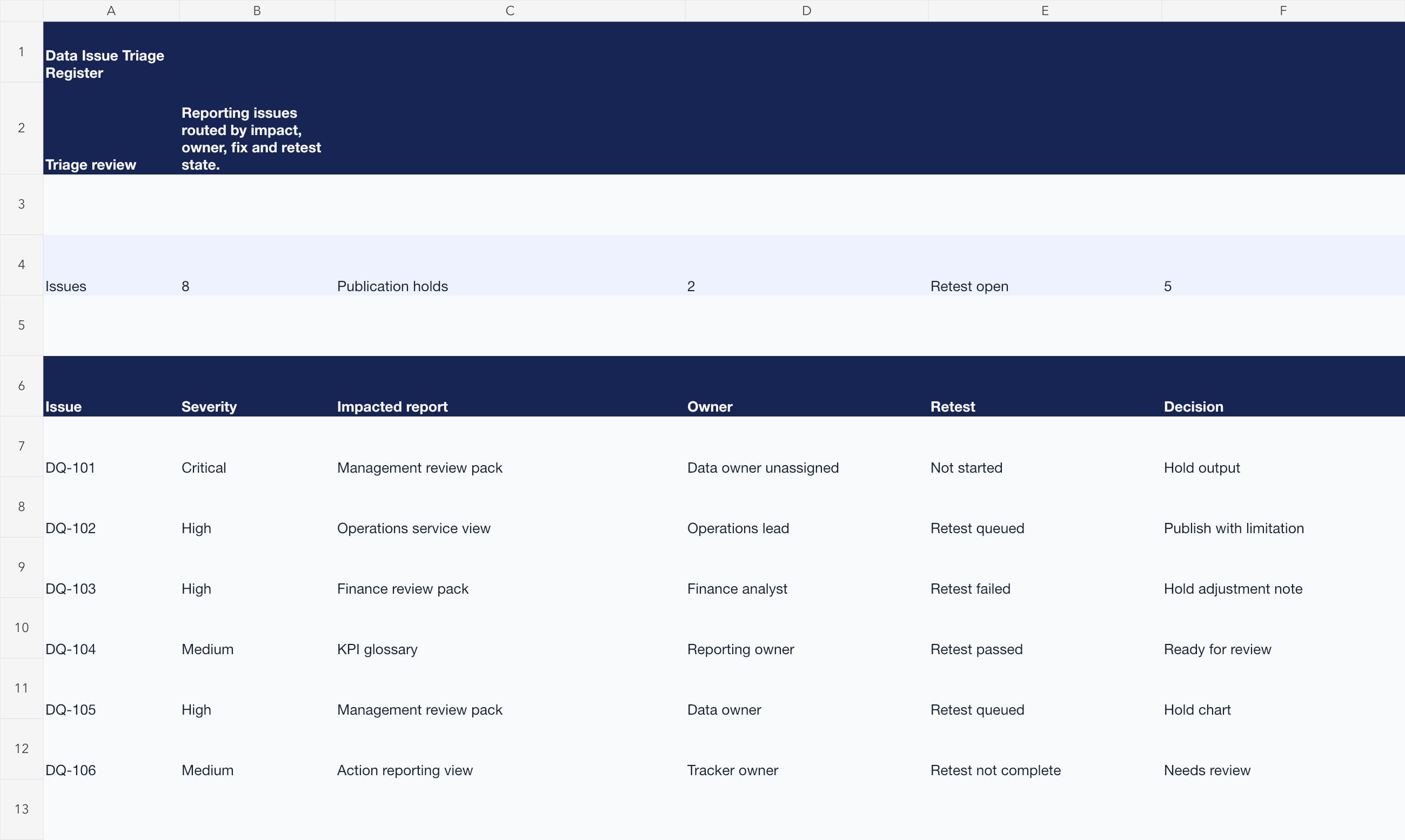
Task: Click the Publication holds value 2
Action: pyautogui.click(x=807, y=265)
